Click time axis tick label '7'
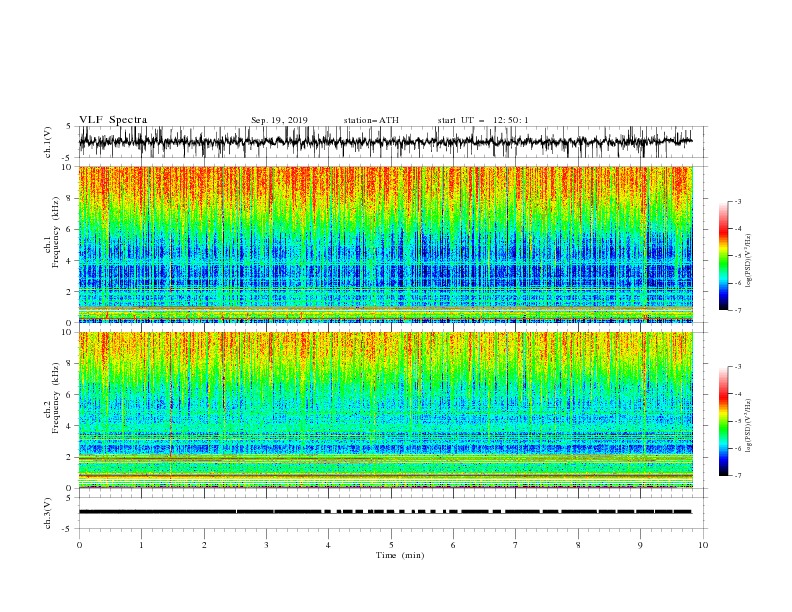The height and width of the screenshot is (612, 792). tap(516, 545)
